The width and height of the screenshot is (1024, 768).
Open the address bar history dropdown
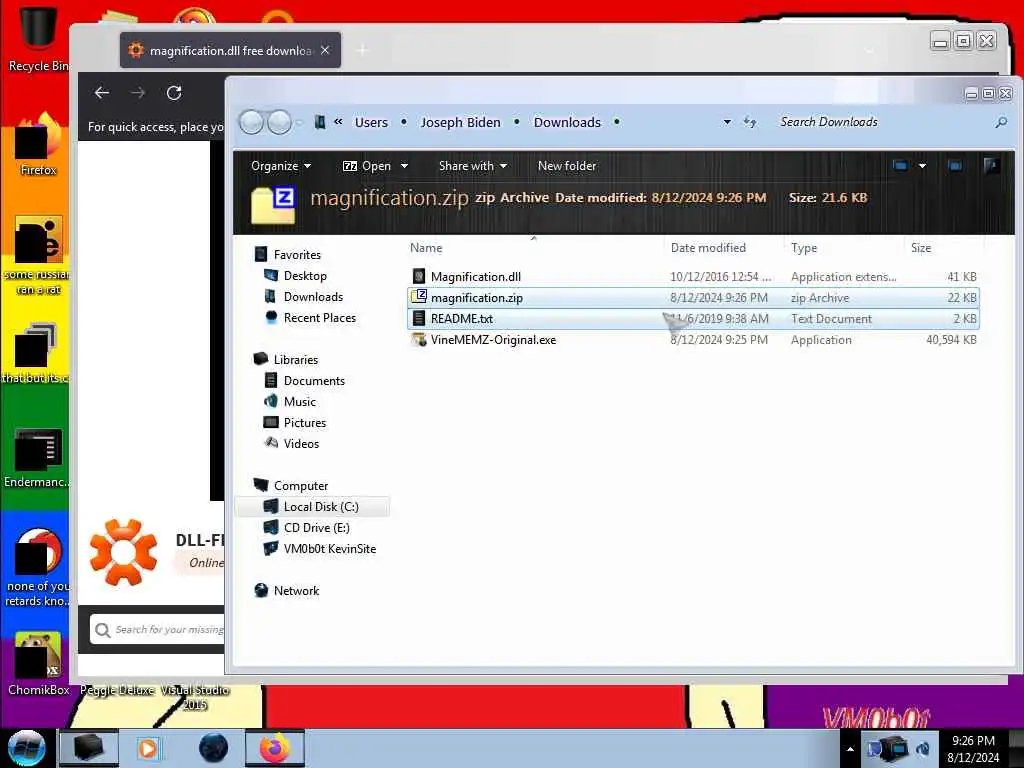(727, 122)
